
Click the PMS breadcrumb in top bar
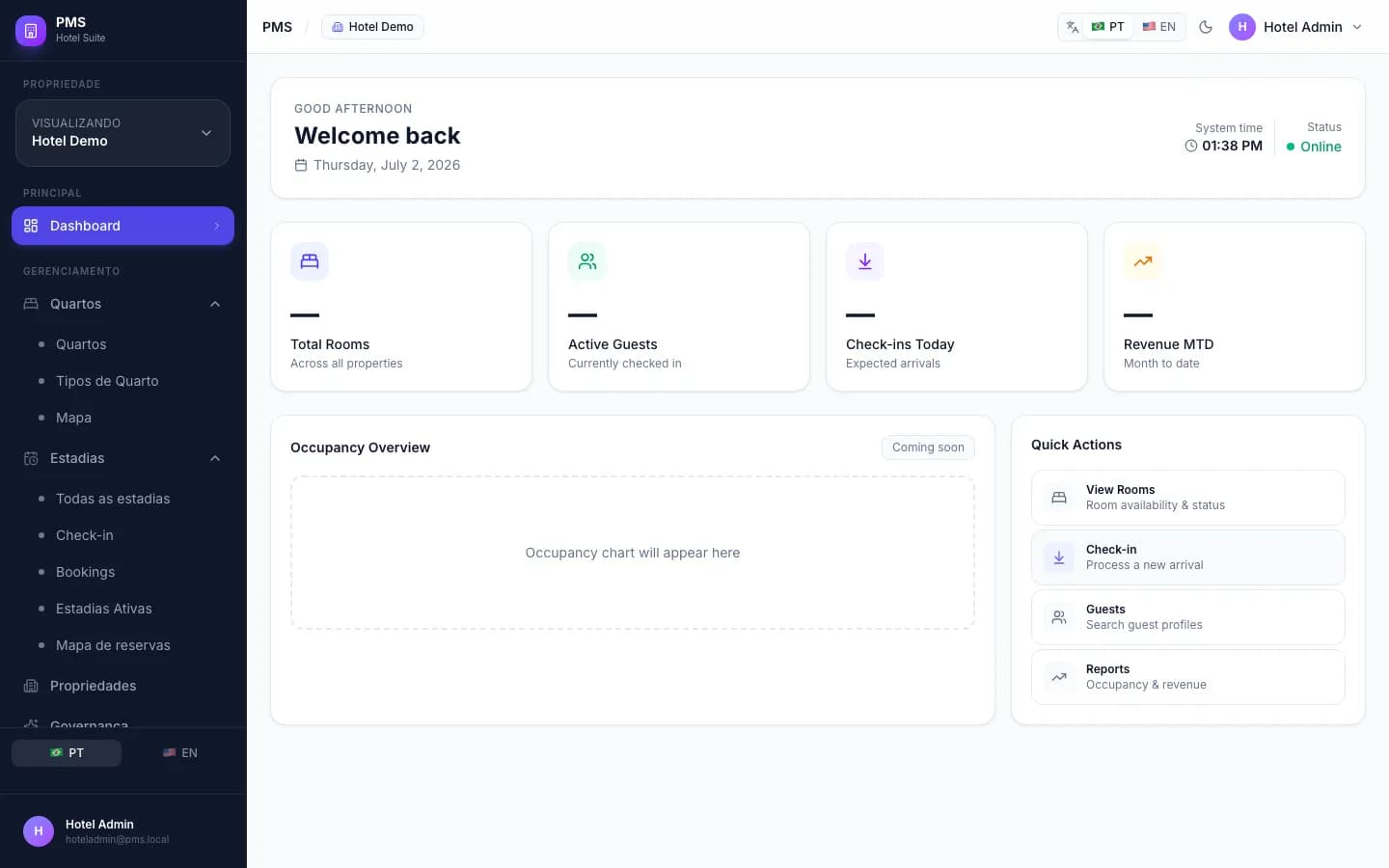(277, 27)
